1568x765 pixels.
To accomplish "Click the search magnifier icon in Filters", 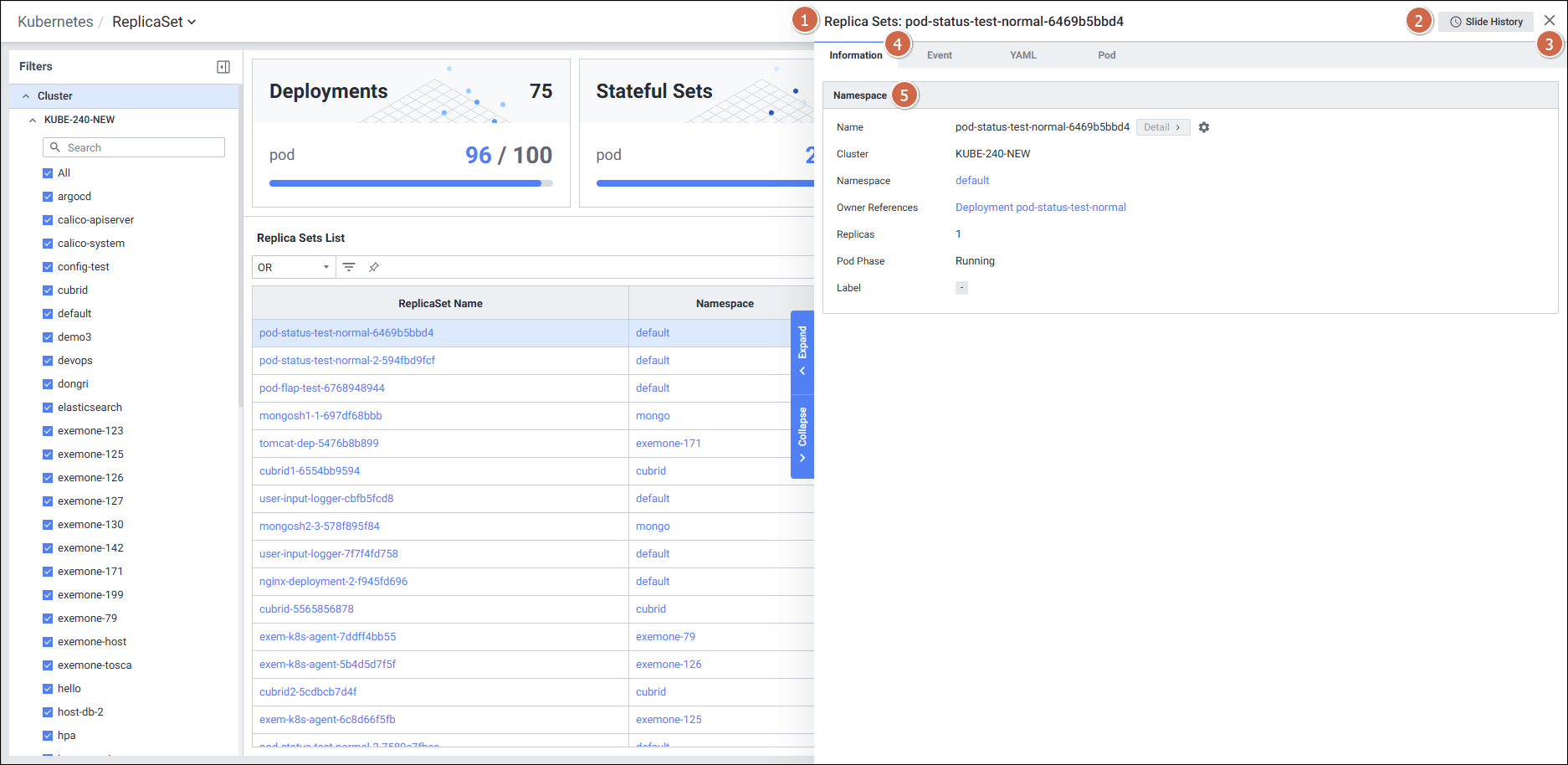I will point(55,147).
